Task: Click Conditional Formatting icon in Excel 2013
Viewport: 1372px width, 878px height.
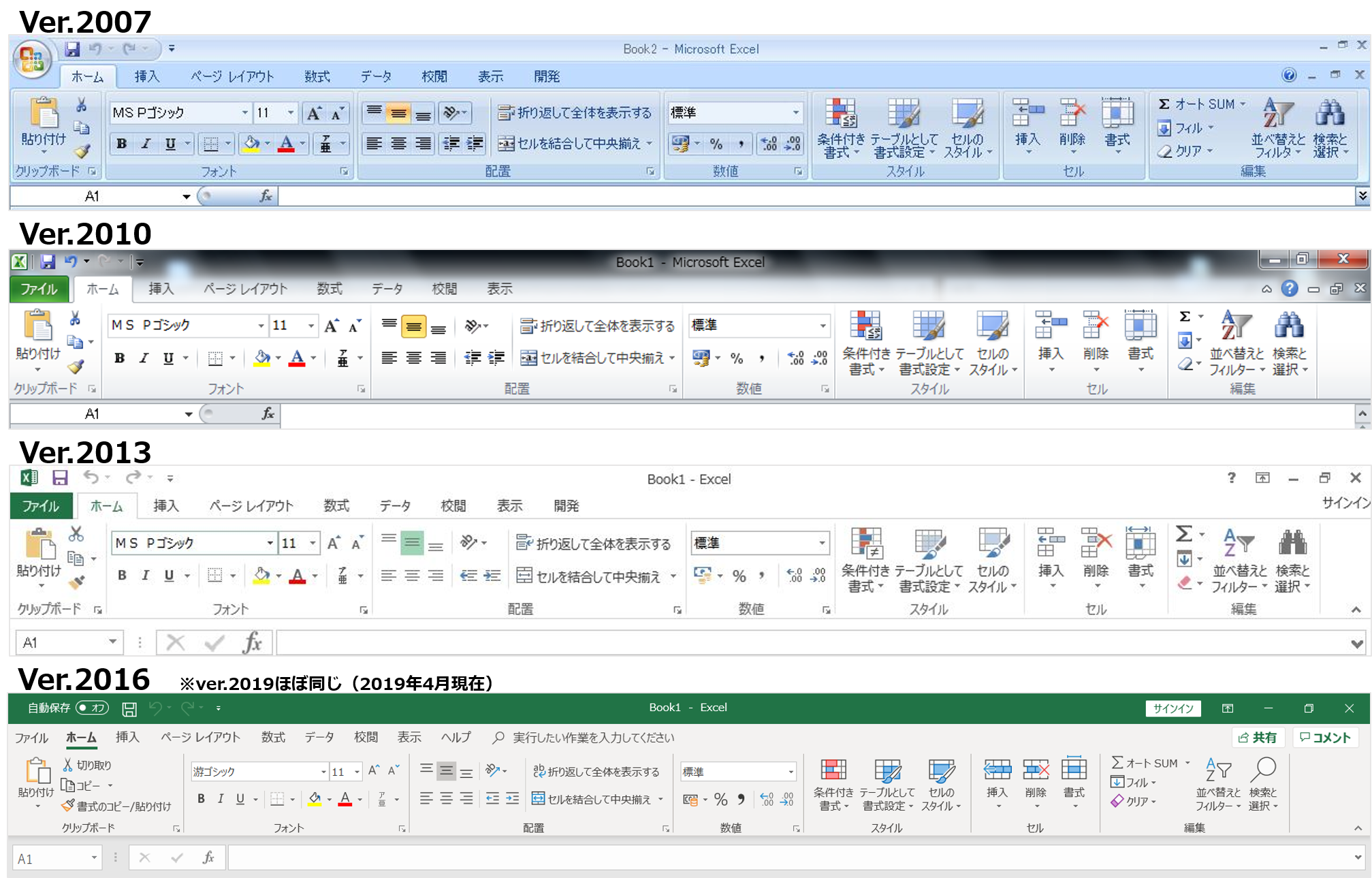Action: point(866,543)
